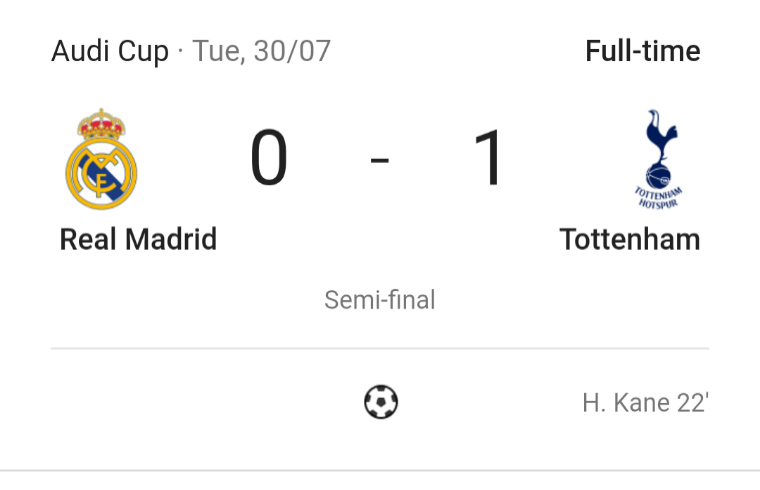Click the divider line below Semi-final
This screenshot has width=760, height=490.
(380, 349)
